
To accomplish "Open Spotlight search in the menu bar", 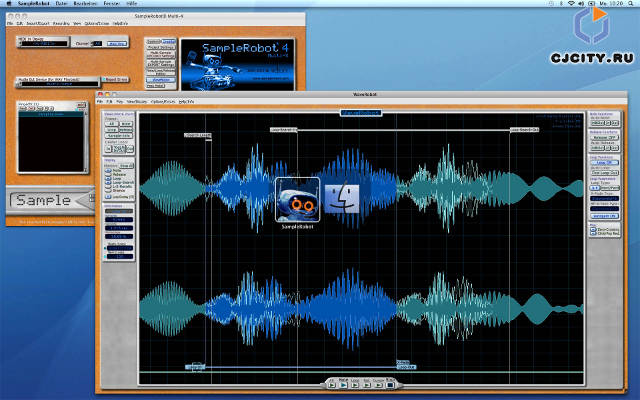I will tap(631, 3).
